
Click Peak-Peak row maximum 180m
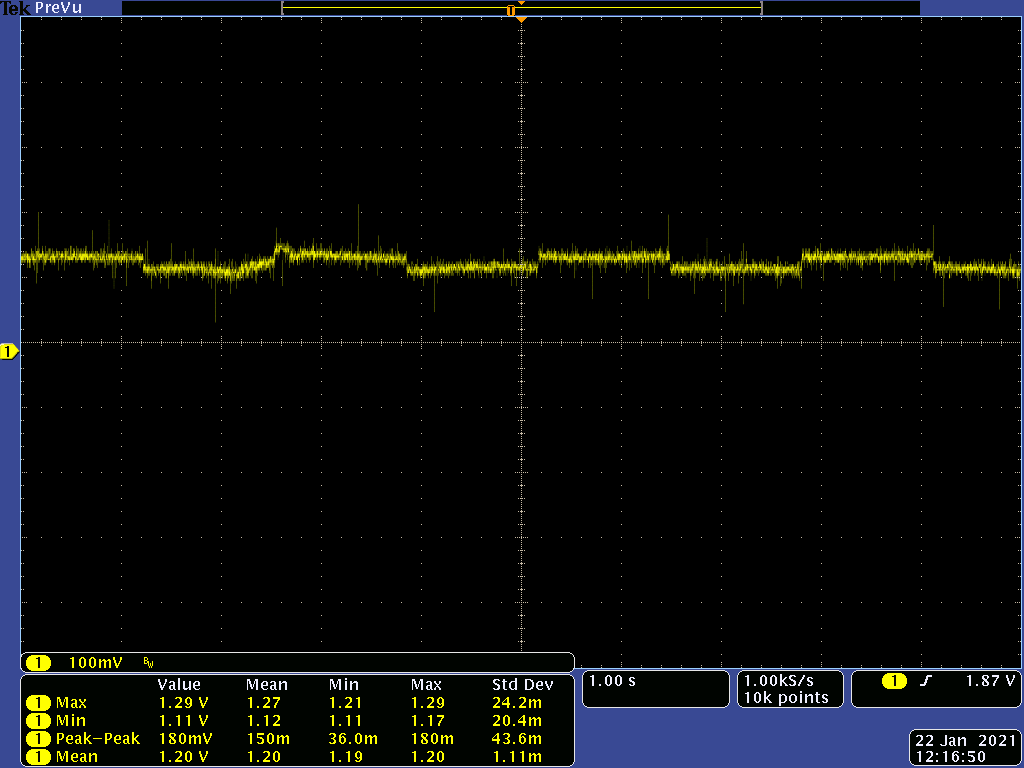coord(432,739)
